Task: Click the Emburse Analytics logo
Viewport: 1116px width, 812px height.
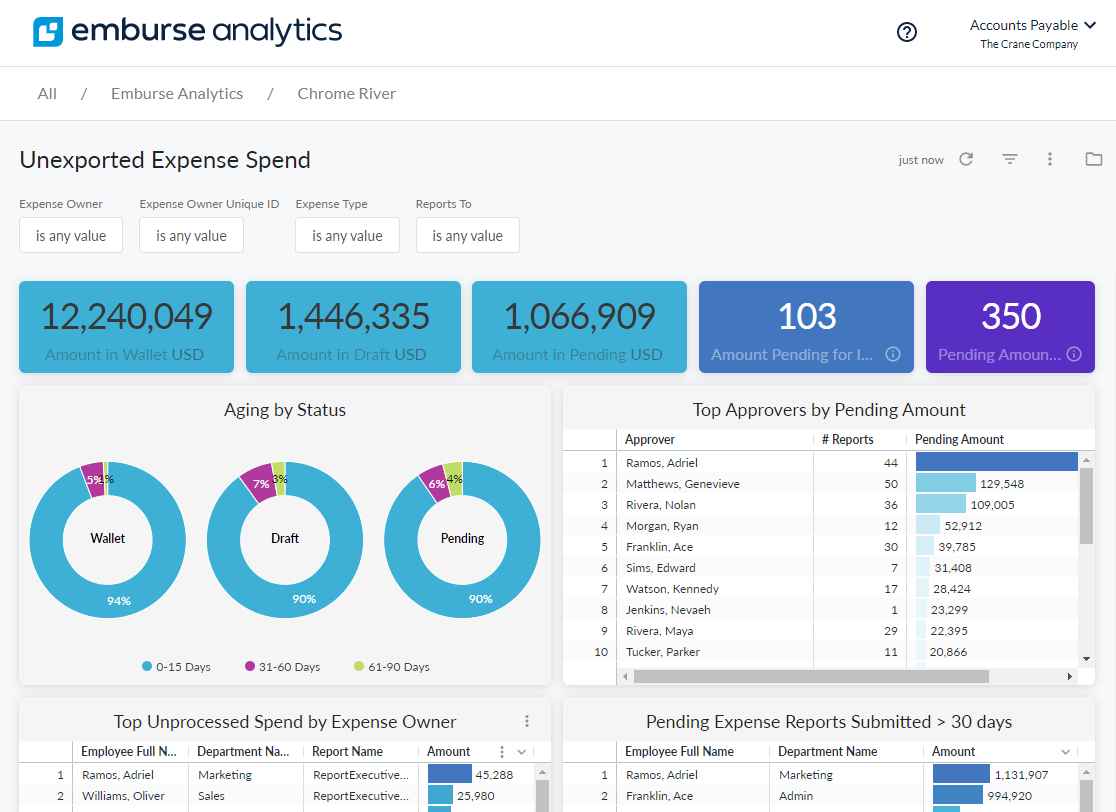Action: [x=188, y=32]
